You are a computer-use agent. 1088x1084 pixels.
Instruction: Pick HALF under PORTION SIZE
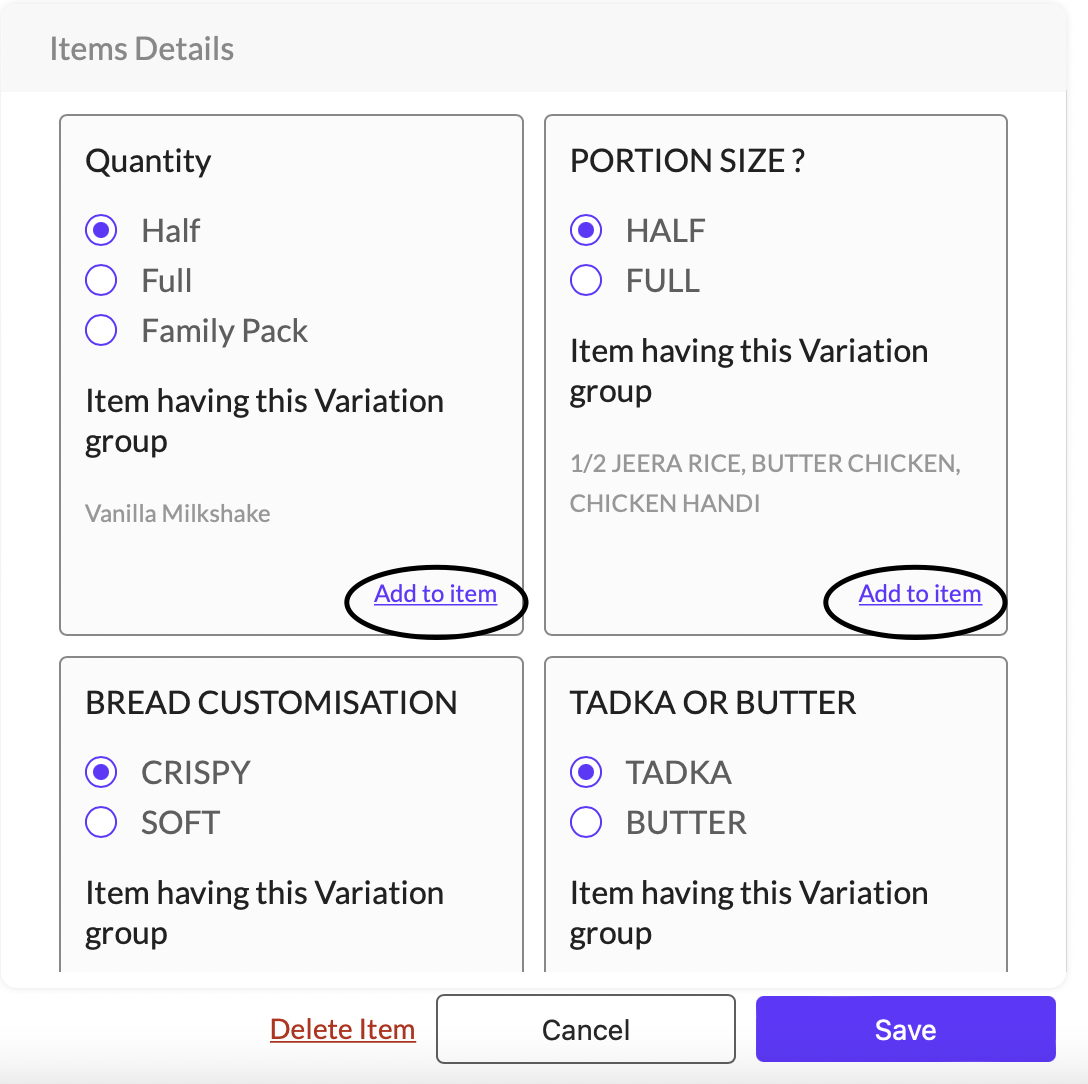(x=586, y=231)
